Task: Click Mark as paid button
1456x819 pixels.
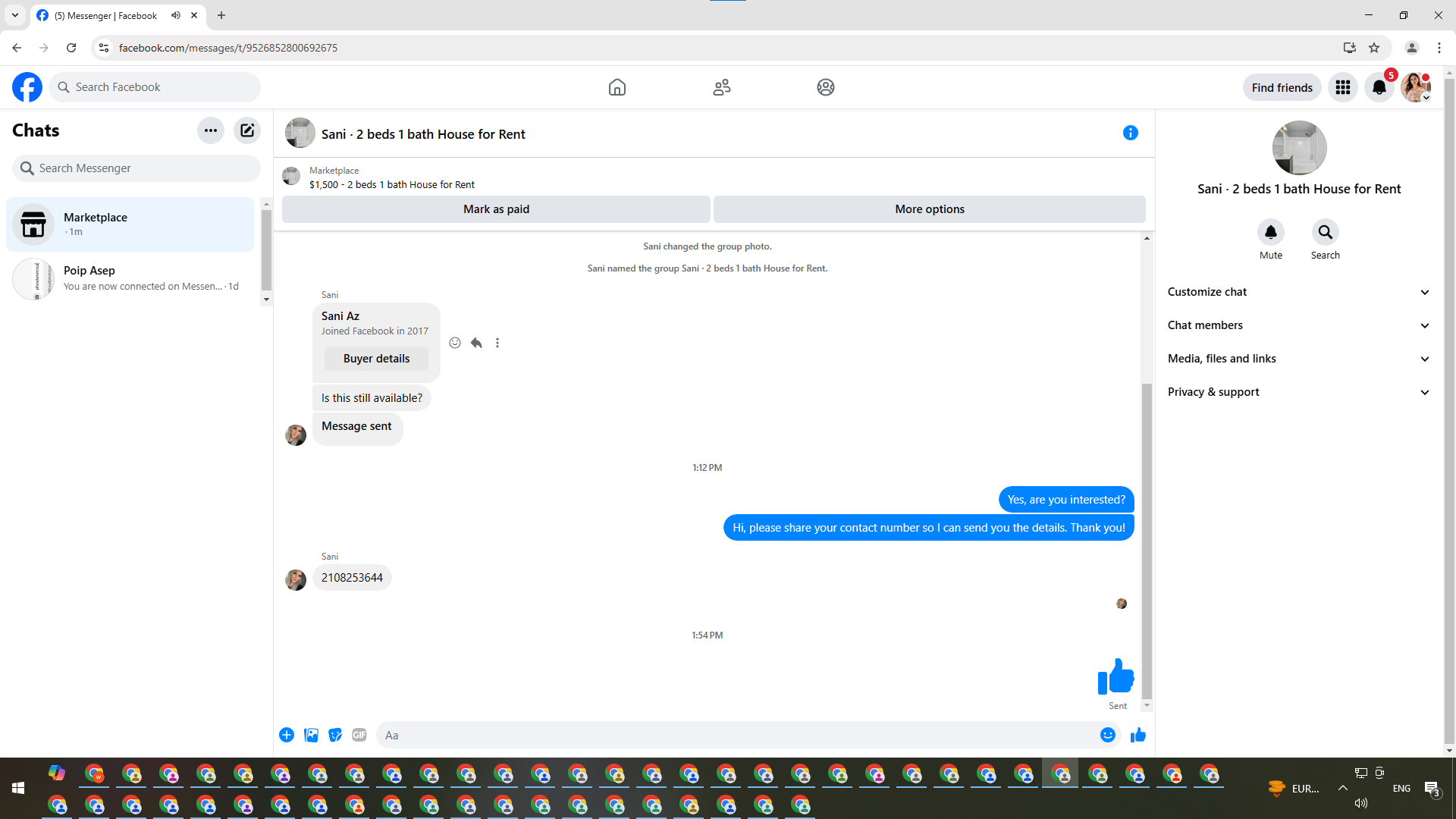Action: (496, 209)
